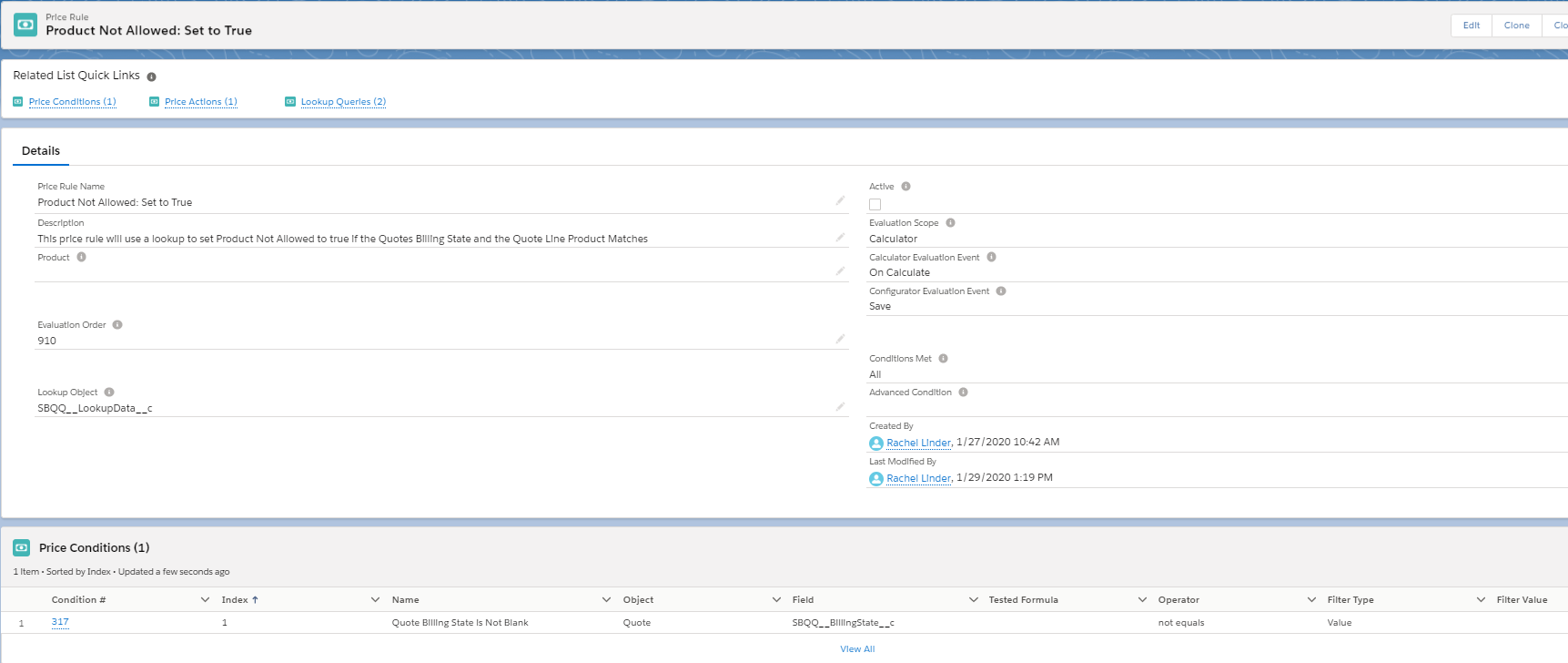Open the info icon next to Calculator Evaluation Event
1568x663 pixels.
tap(991, 257)
